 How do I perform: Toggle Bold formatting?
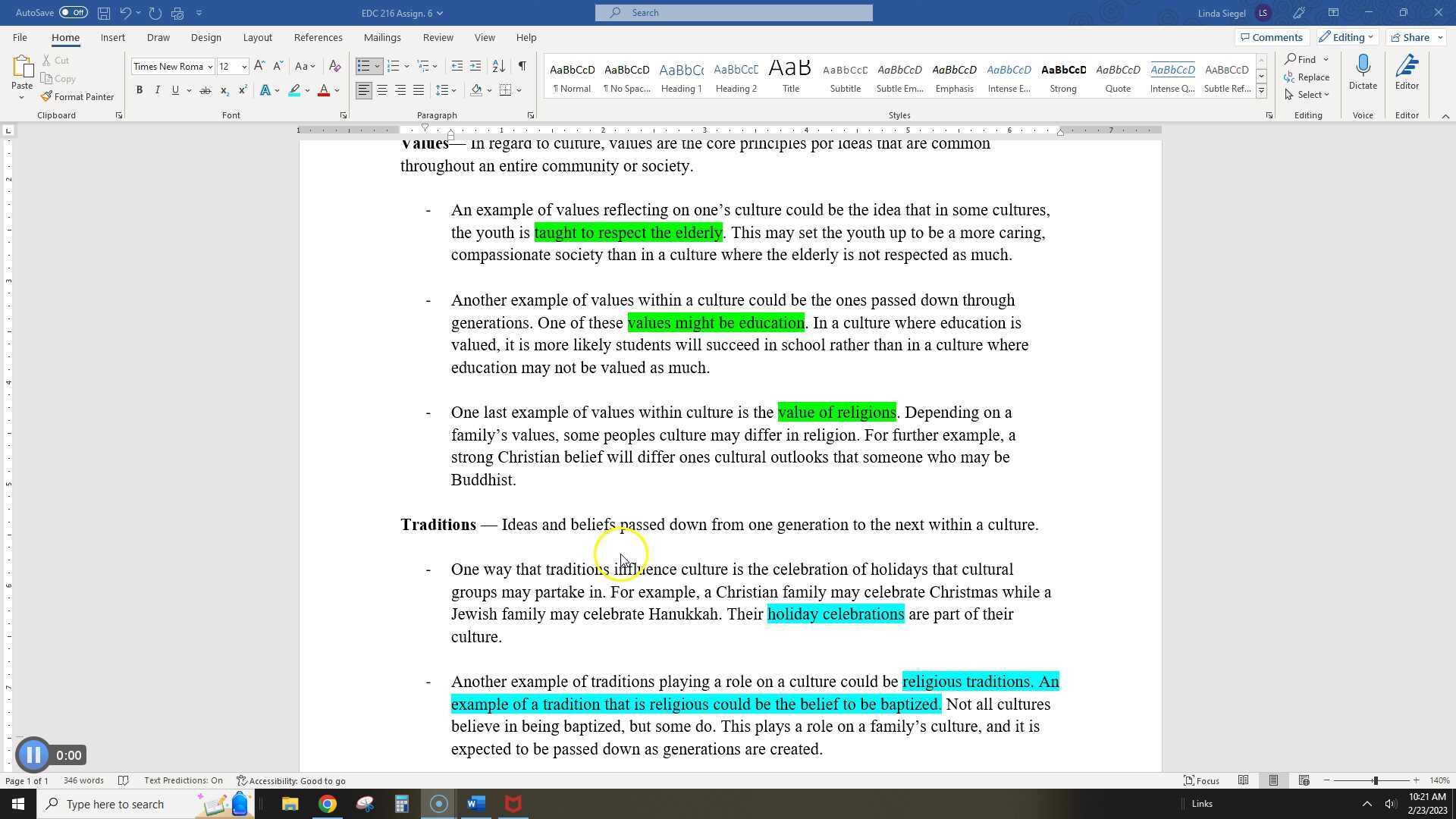(x=140, y=90)
